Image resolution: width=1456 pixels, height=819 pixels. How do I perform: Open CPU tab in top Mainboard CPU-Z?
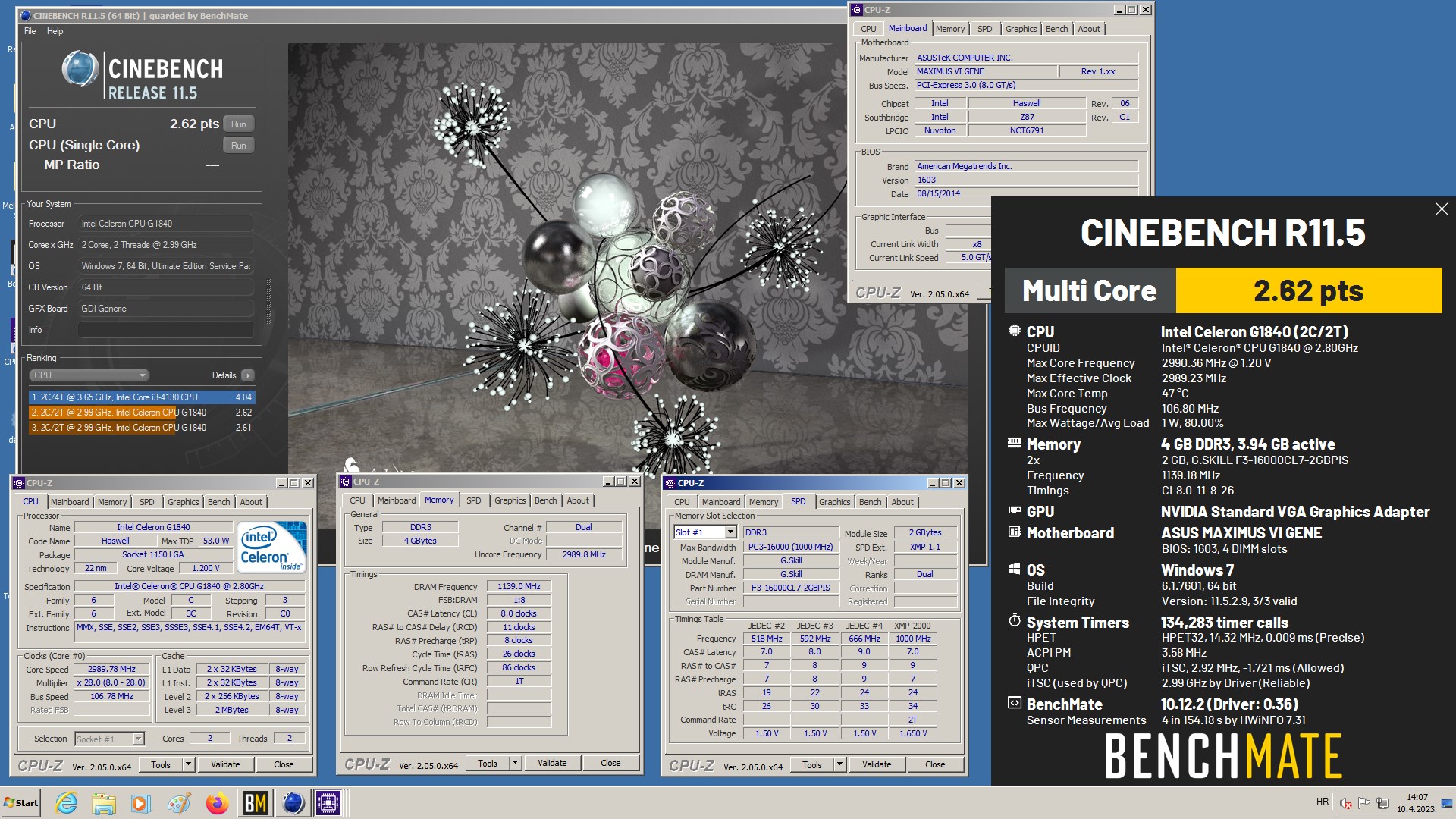pyautogui.click(x=868, y=29)
